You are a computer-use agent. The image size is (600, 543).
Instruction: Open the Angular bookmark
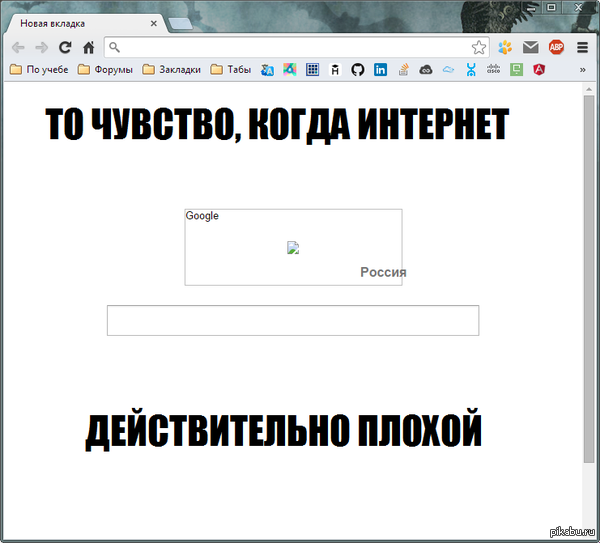point(539,70)
